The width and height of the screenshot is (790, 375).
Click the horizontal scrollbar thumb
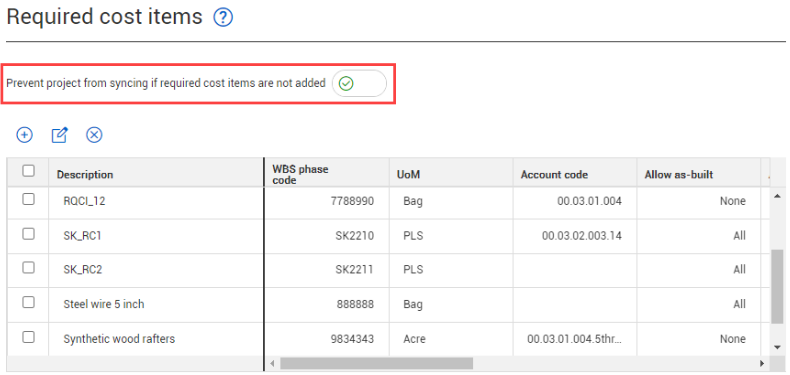click(x=377, y=363)
